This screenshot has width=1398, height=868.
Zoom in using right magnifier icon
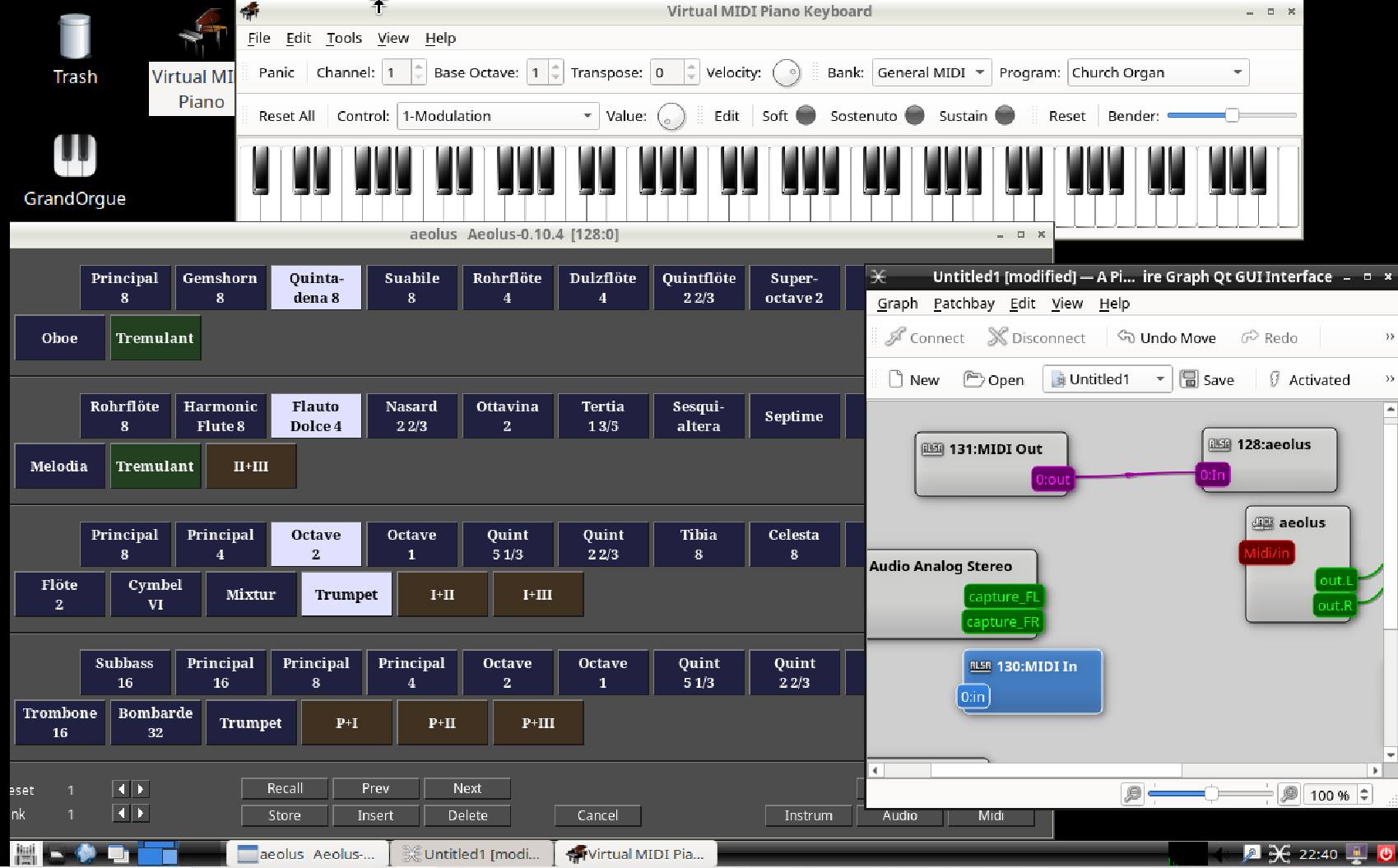1289,794
